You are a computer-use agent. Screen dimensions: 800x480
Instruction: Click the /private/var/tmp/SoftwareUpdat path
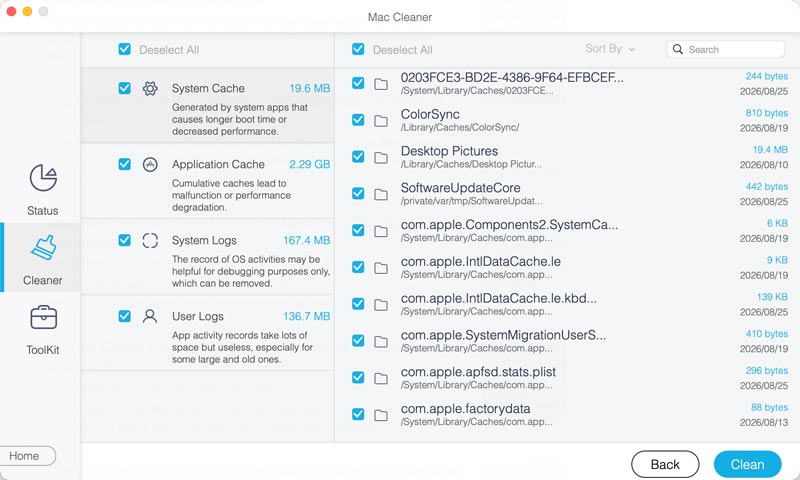471,201
